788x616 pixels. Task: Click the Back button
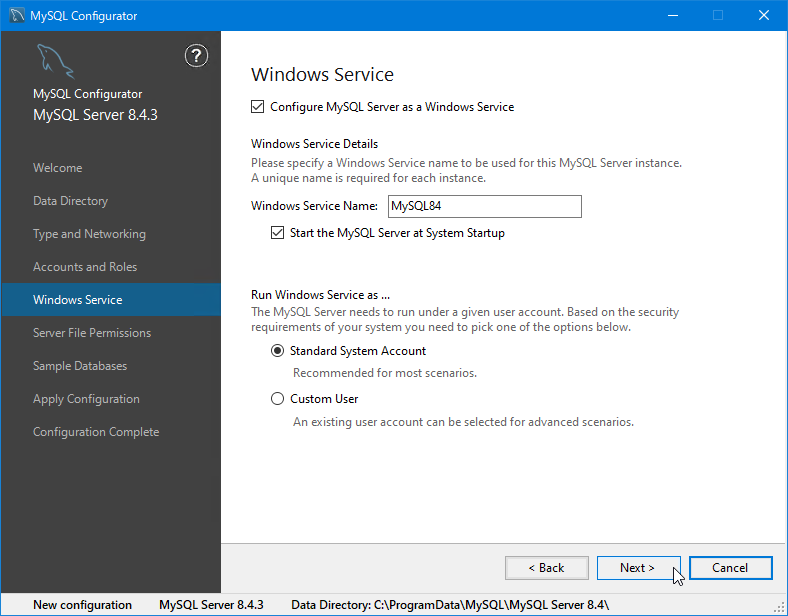pos(547,568)
